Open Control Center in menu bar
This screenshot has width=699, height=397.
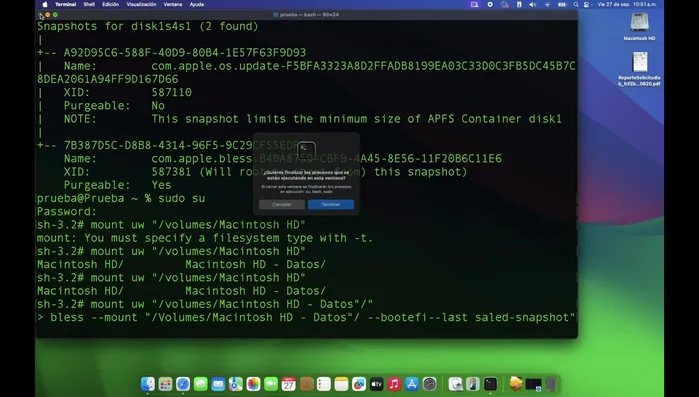587,4
